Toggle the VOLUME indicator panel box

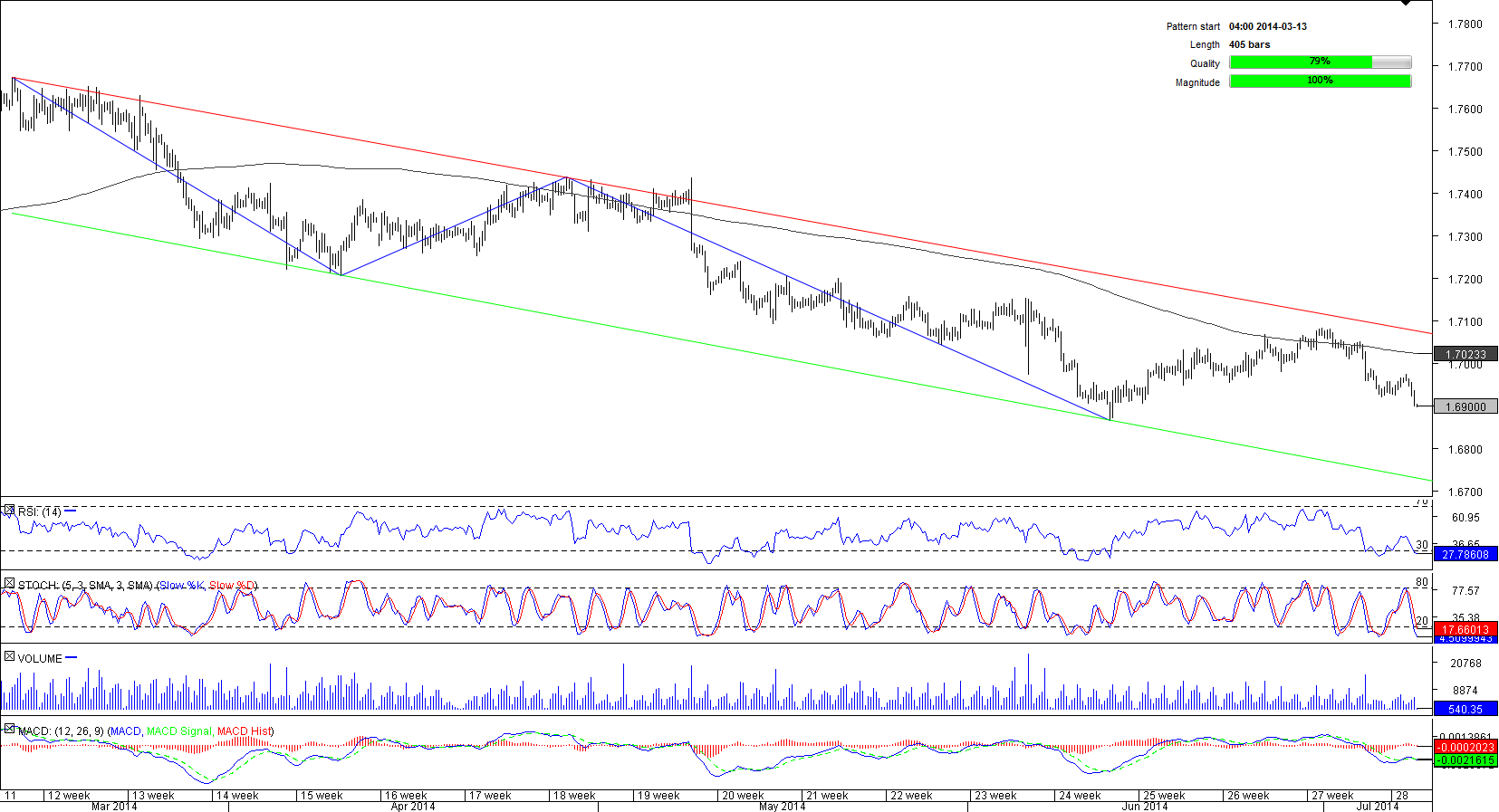[x=9, y=657]
